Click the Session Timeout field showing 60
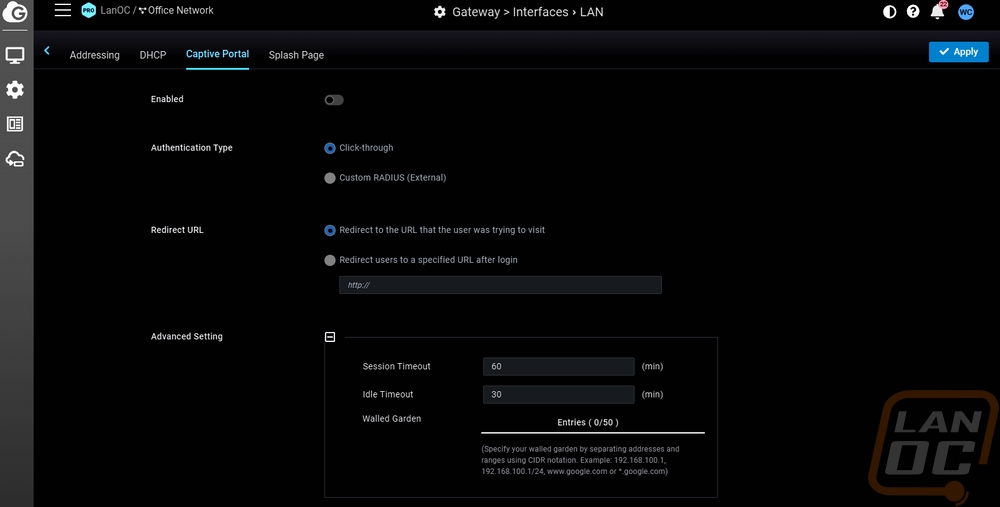 click(559, 367)
